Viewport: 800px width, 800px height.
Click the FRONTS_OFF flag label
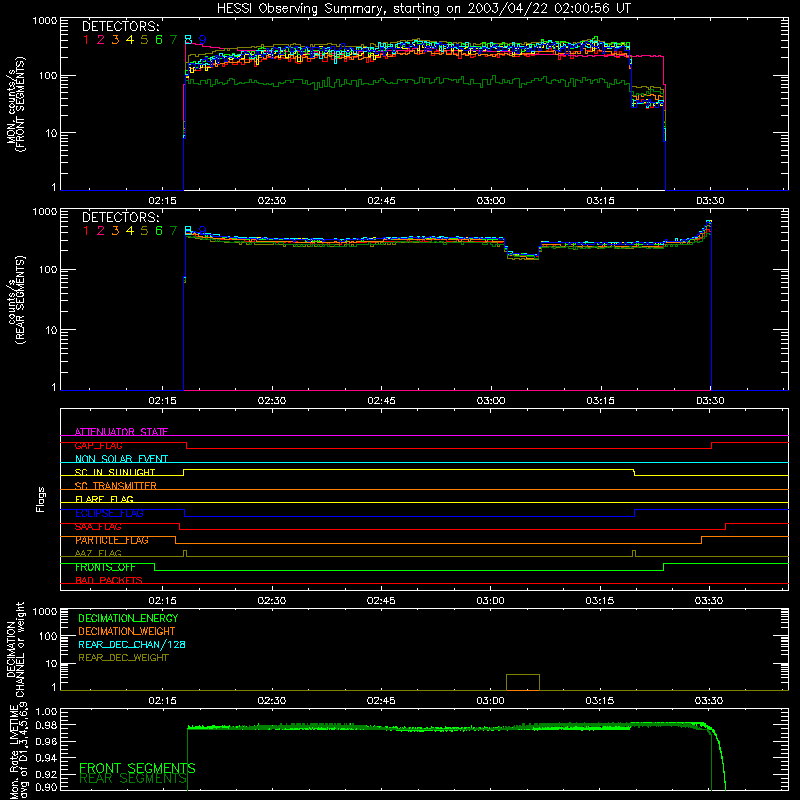(x=105, y=567)
